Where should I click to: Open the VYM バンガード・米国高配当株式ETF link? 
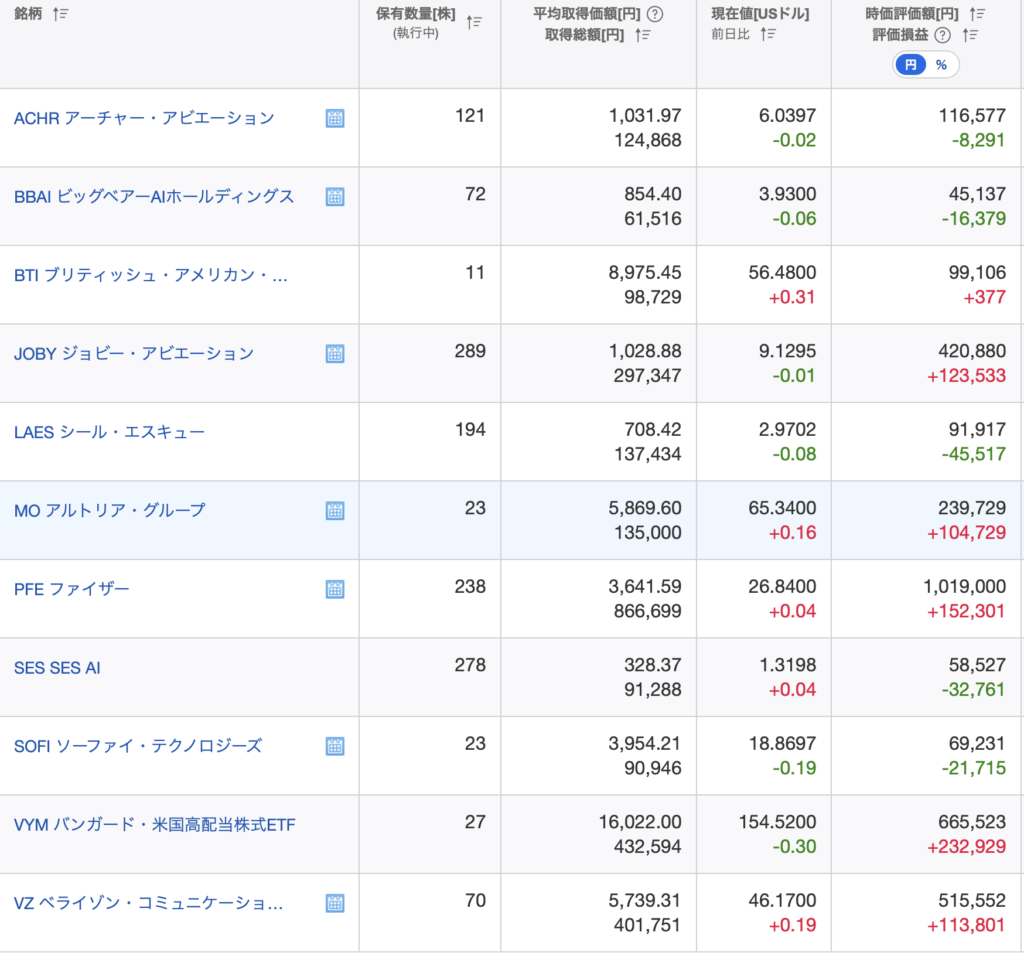[x=154, y=825]
